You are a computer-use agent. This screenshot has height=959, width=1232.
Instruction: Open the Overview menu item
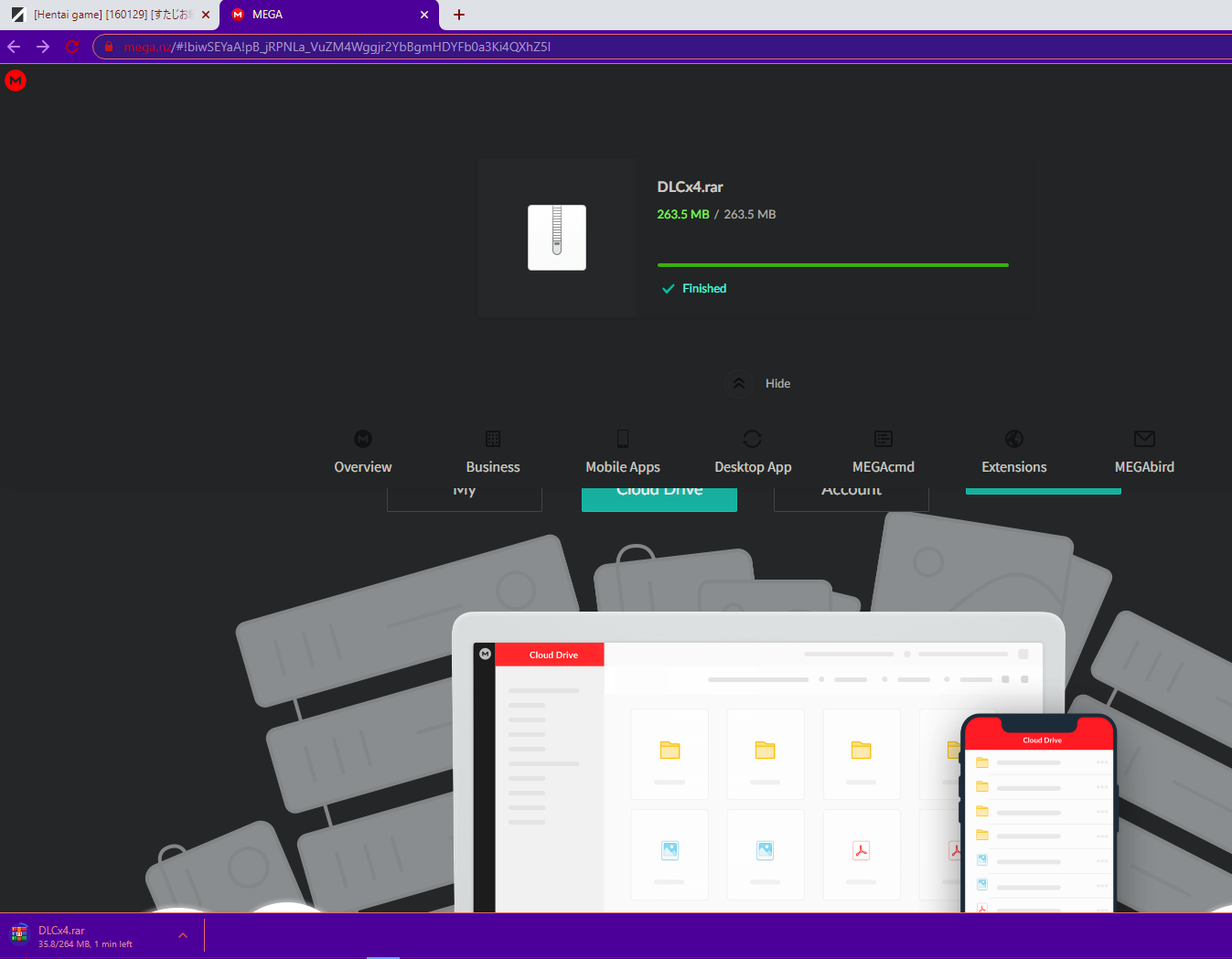pos(363,467)
